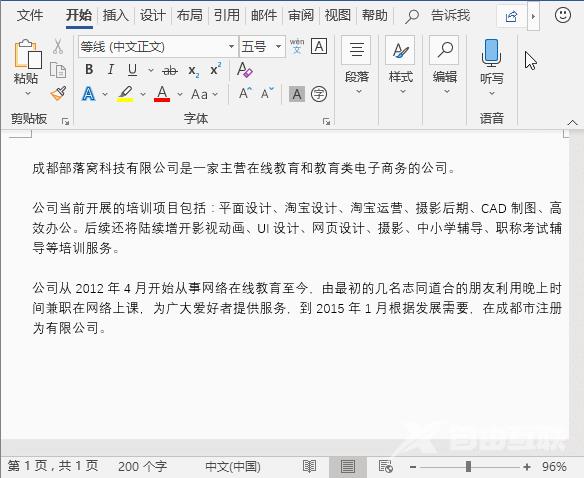584x478 pixels.
Task: Toggle Underline formatting
Action: (132, 70)
